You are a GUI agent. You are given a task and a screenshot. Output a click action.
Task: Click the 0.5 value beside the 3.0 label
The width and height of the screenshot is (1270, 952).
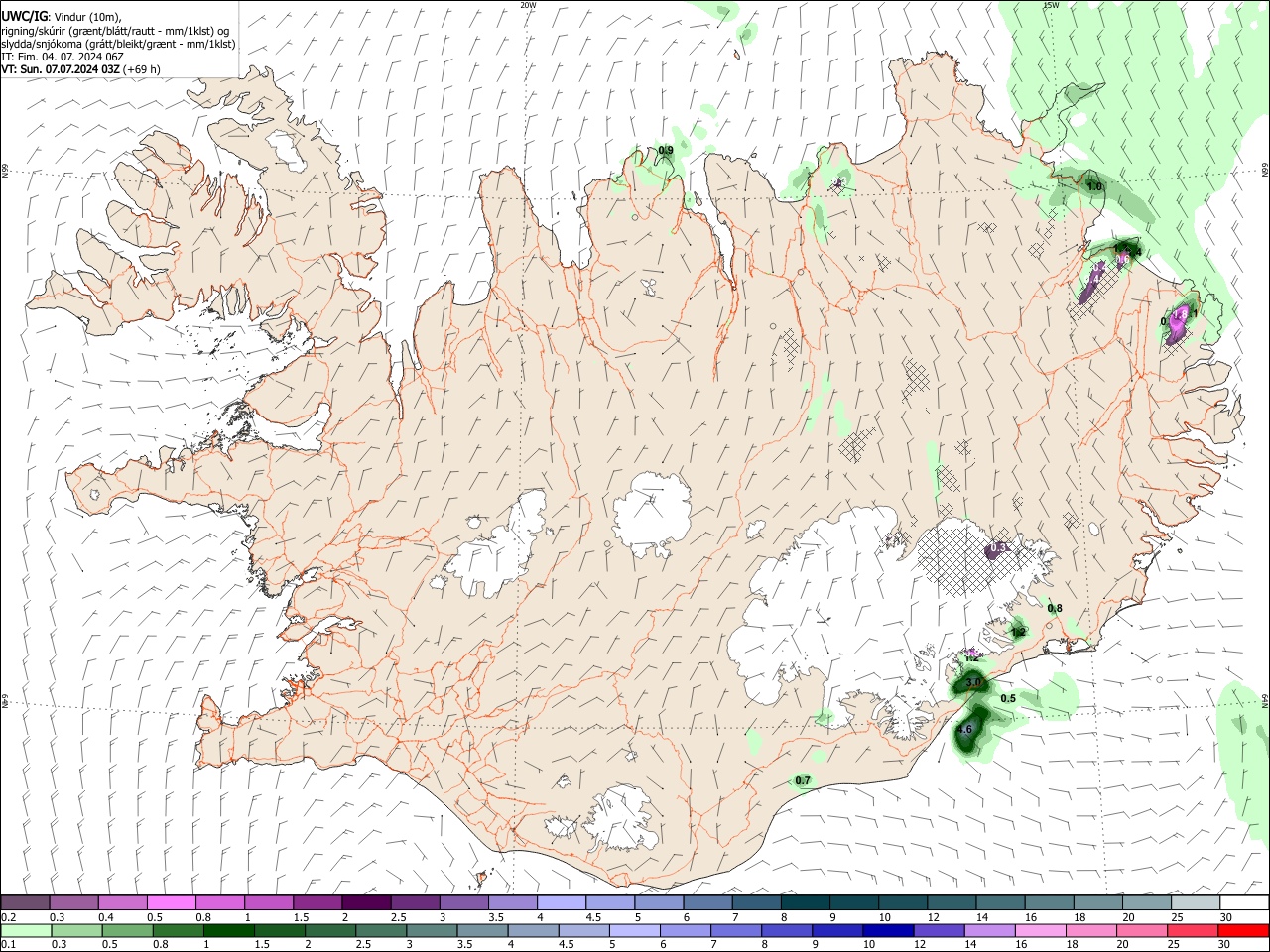point(1008,699)
